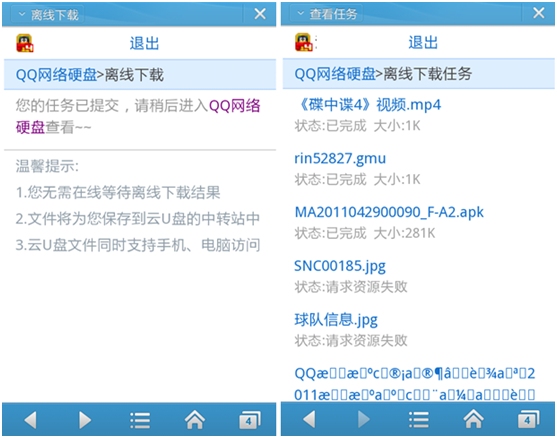
Task: Open the garbled-name file starting with QQæ
Action: (415, 384)
